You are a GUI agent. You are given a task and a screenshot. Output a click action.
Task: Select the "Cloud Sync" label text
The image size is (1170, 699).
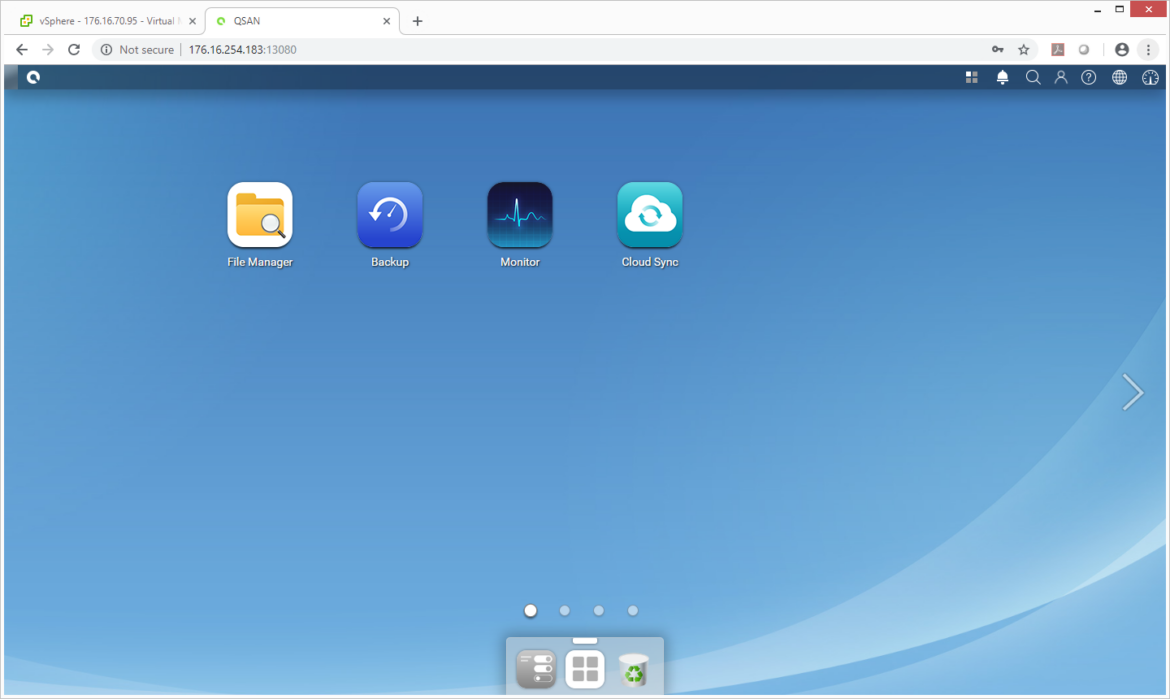(650, 262)
